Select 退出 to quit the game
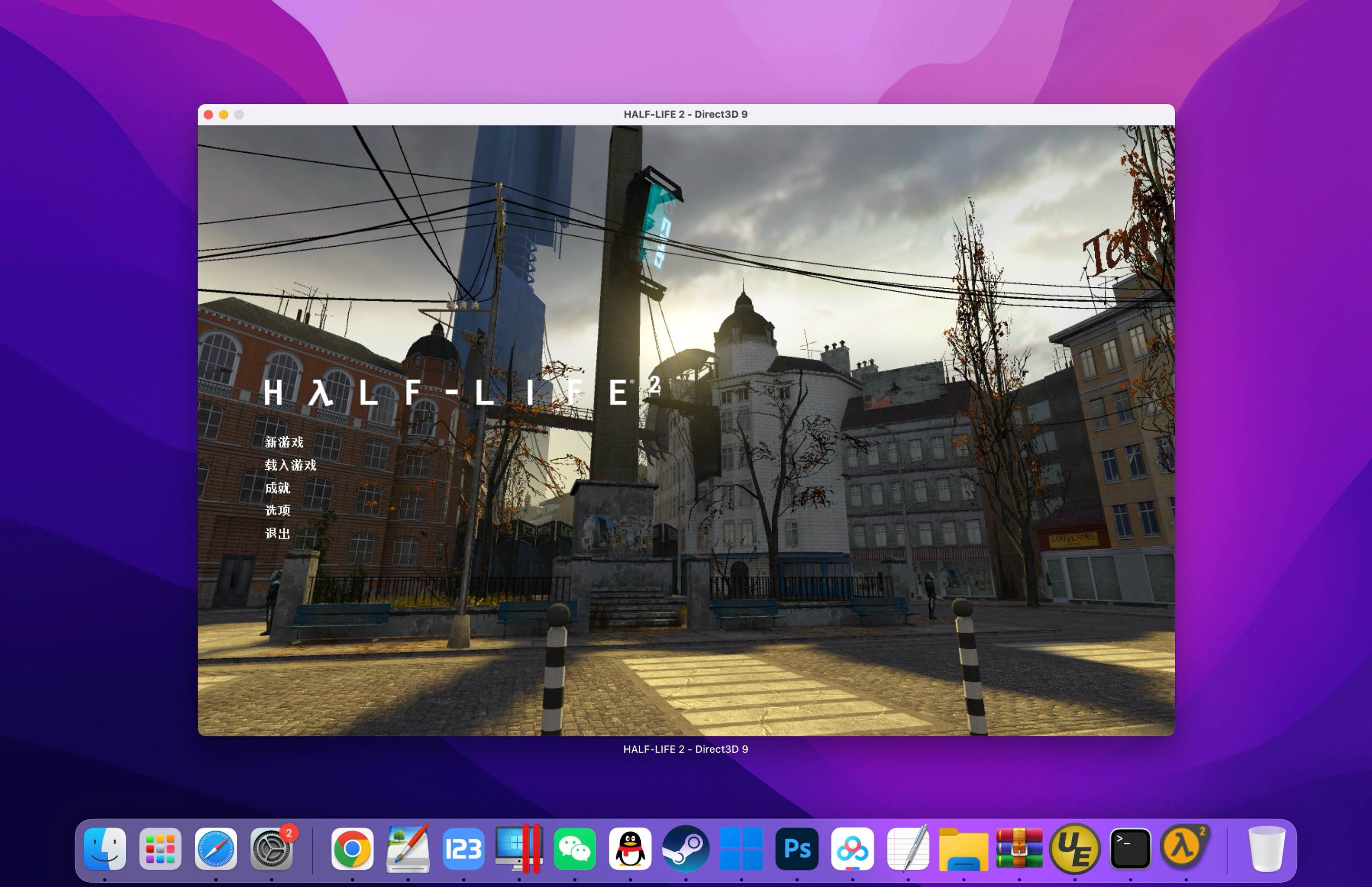1372x887 pixels. (x=278, y=534)
